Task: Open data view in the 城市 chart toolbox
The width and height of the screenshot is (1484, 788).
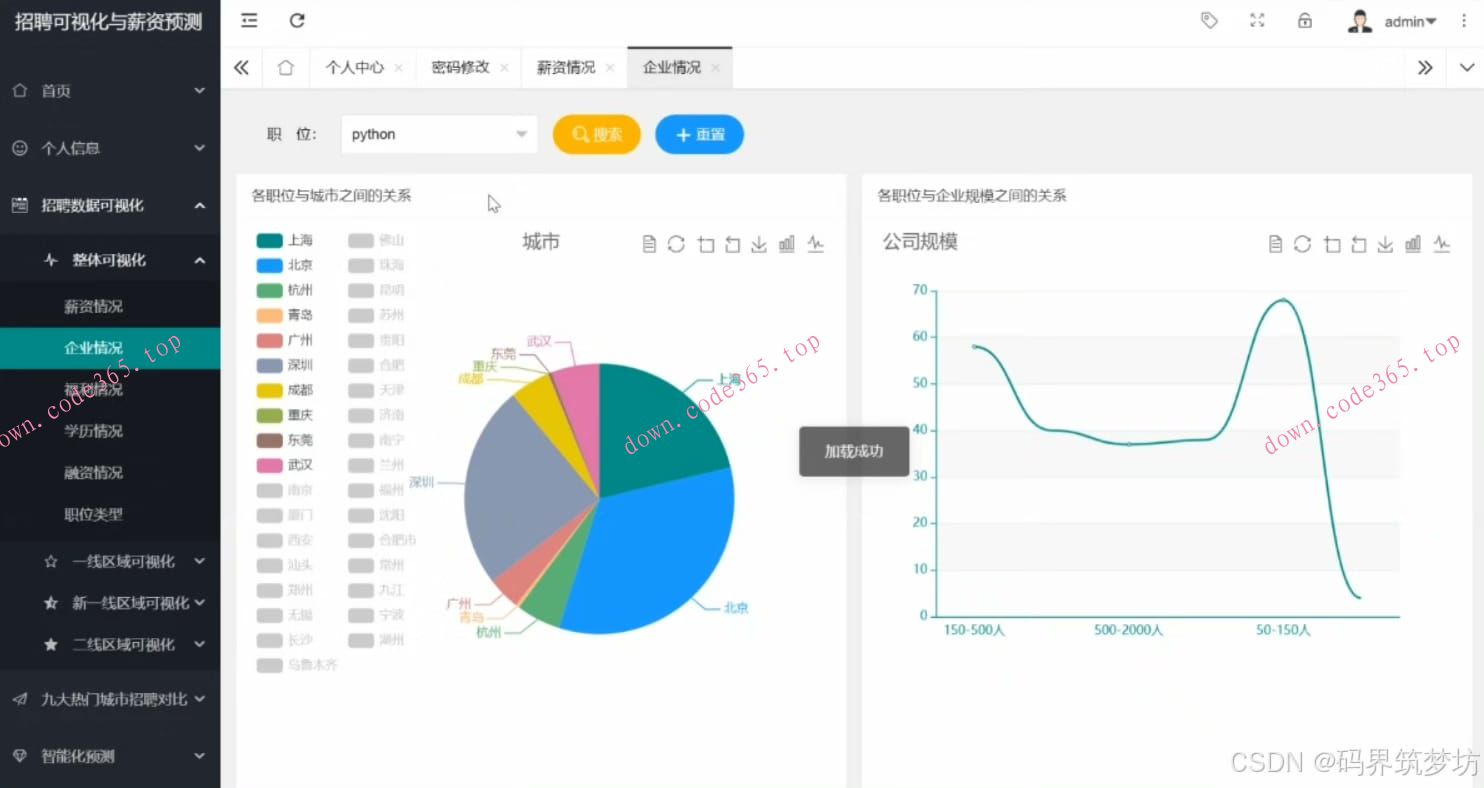Action: 649,244
